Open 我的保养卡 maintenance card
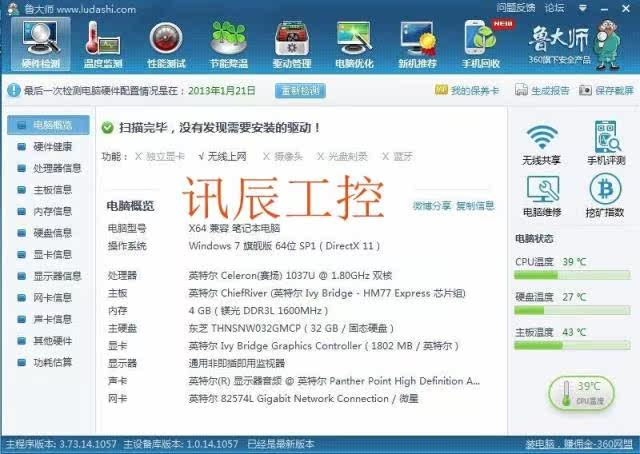The image size is (640, 454). [467, 90]
